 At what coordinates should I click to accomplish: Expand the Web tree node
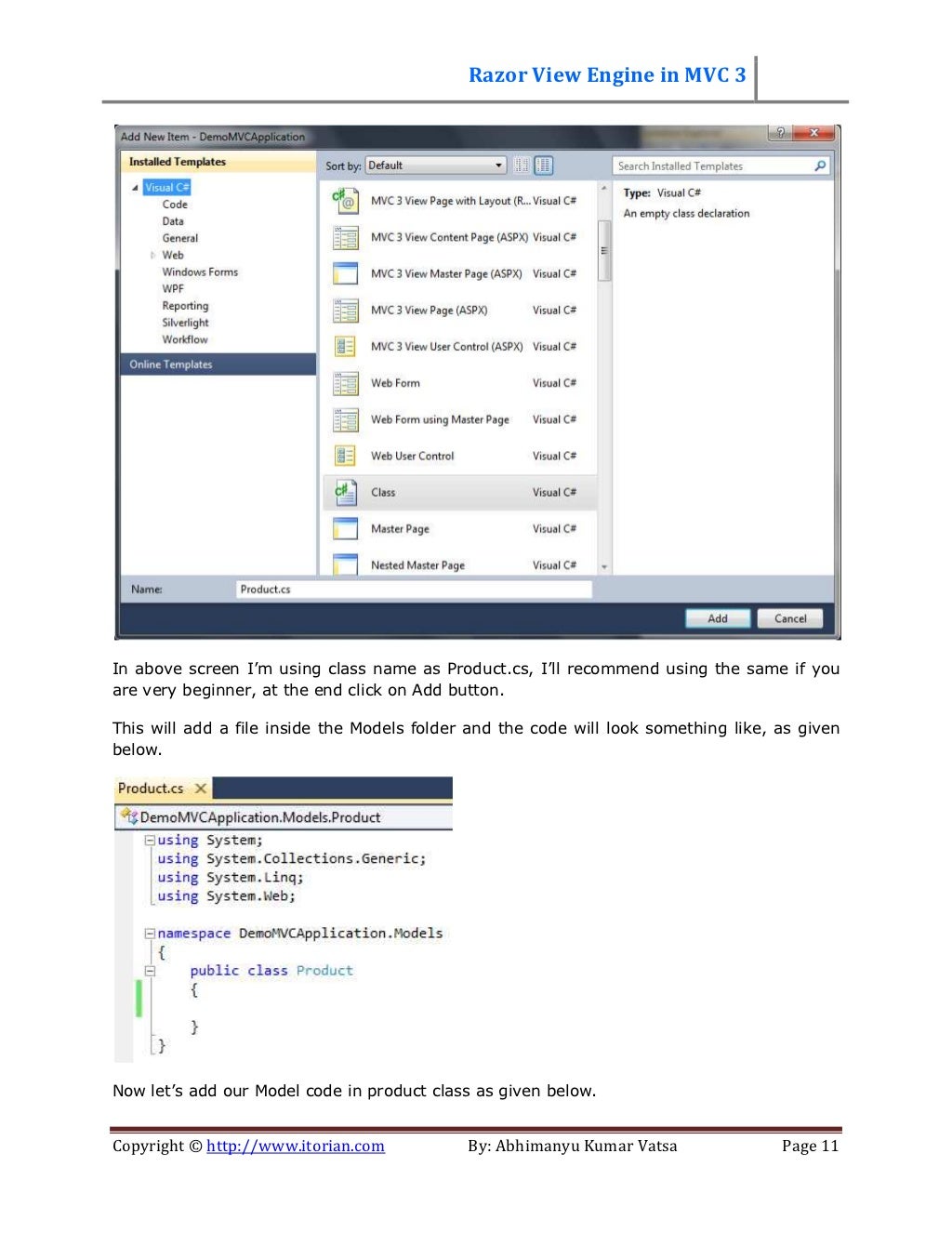pos(153,255)
